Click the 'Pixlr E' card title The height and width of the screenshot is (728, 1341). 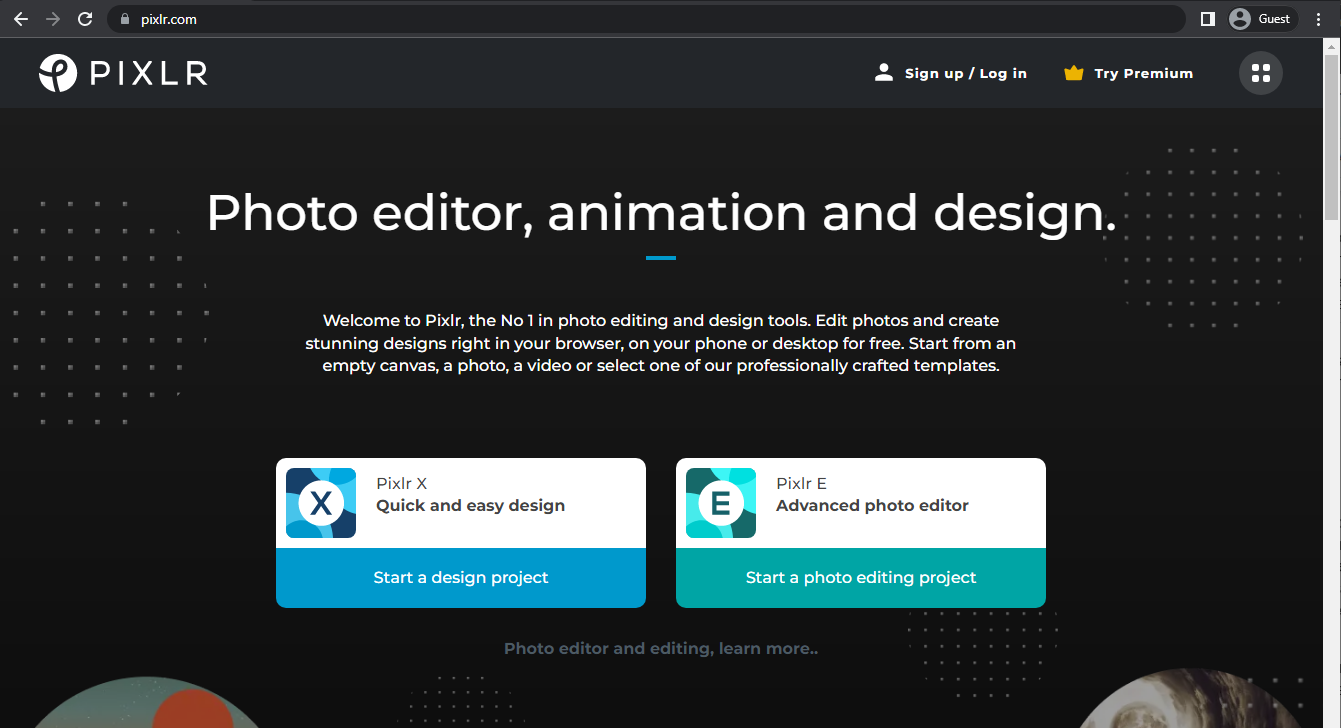point(801,484)
